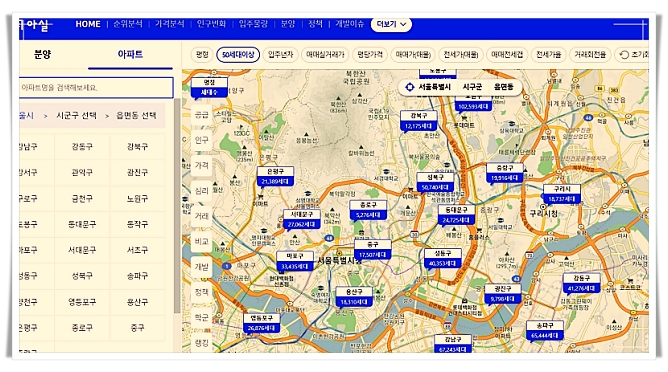Toggle the 비교 map side button
The width and height of the screenshot is (668, 372).
202,242
